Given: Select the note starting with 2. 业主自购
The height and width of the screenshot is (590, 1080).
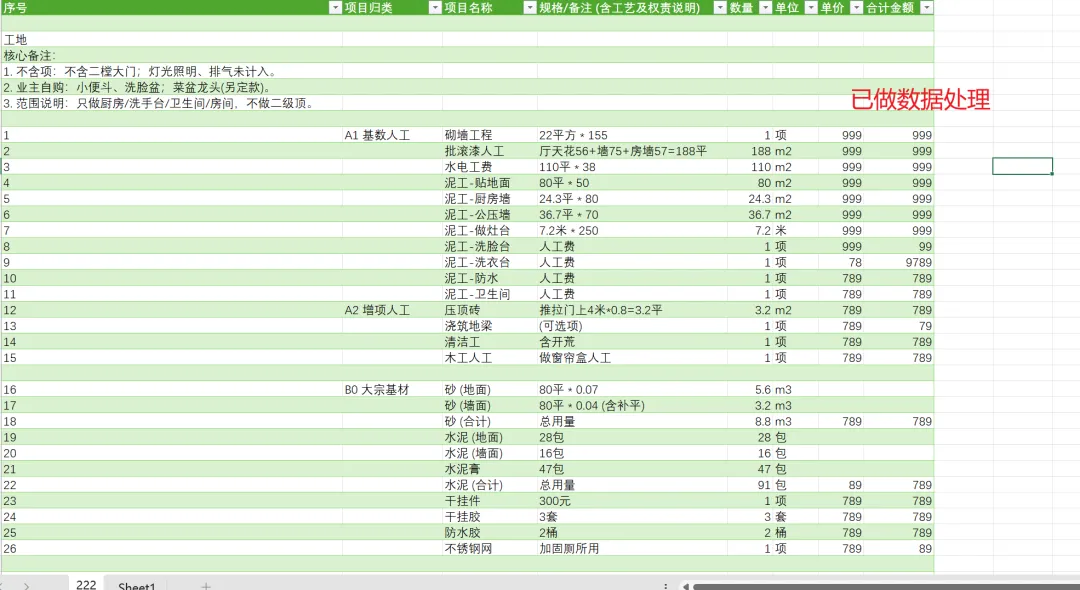Looking at the screenshot, I should coord(172,87).
